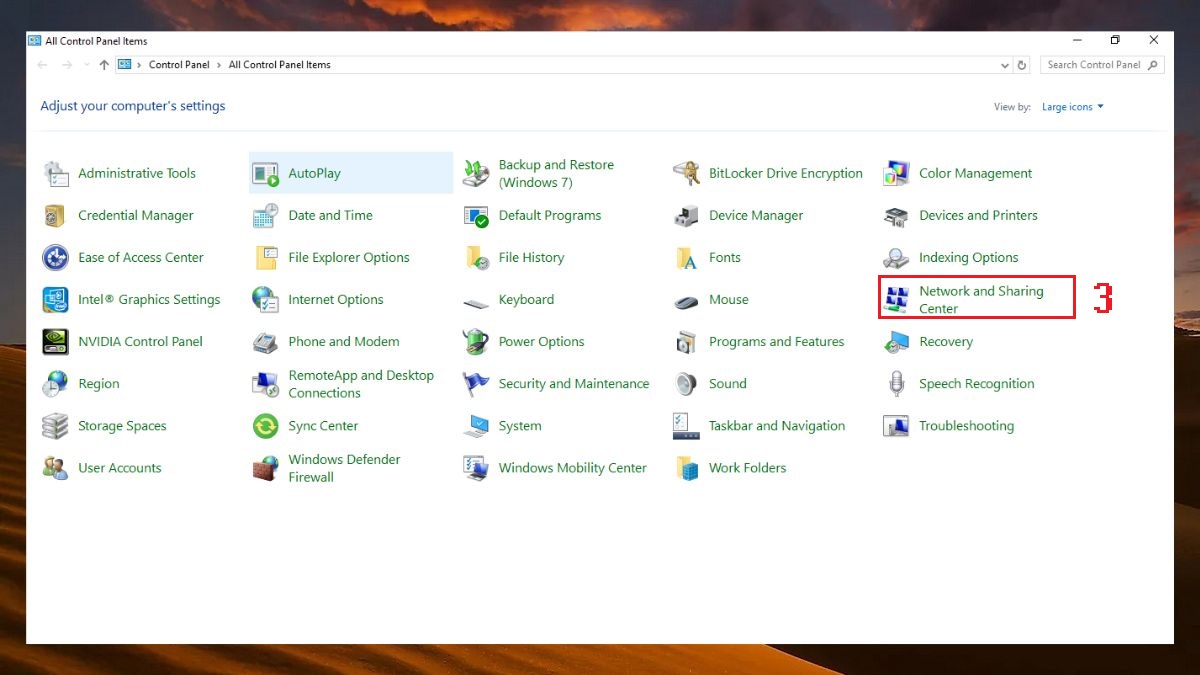The image size is (1200, 675).
Task: Open the Windows Mobility Center link
Action: (x=573, y=467)
